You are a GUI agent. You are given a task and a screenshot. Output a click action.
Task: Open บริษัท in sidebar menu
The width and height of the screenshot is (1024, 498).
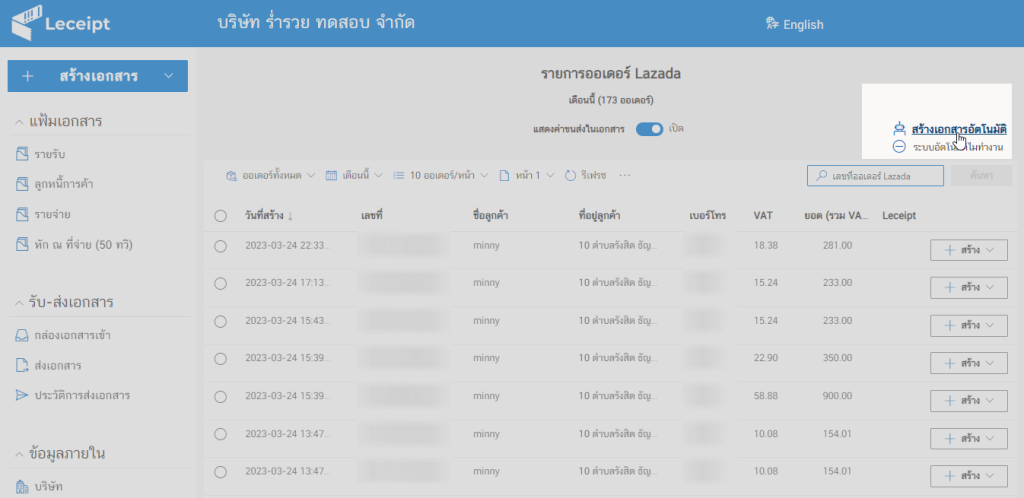(49, 486)
